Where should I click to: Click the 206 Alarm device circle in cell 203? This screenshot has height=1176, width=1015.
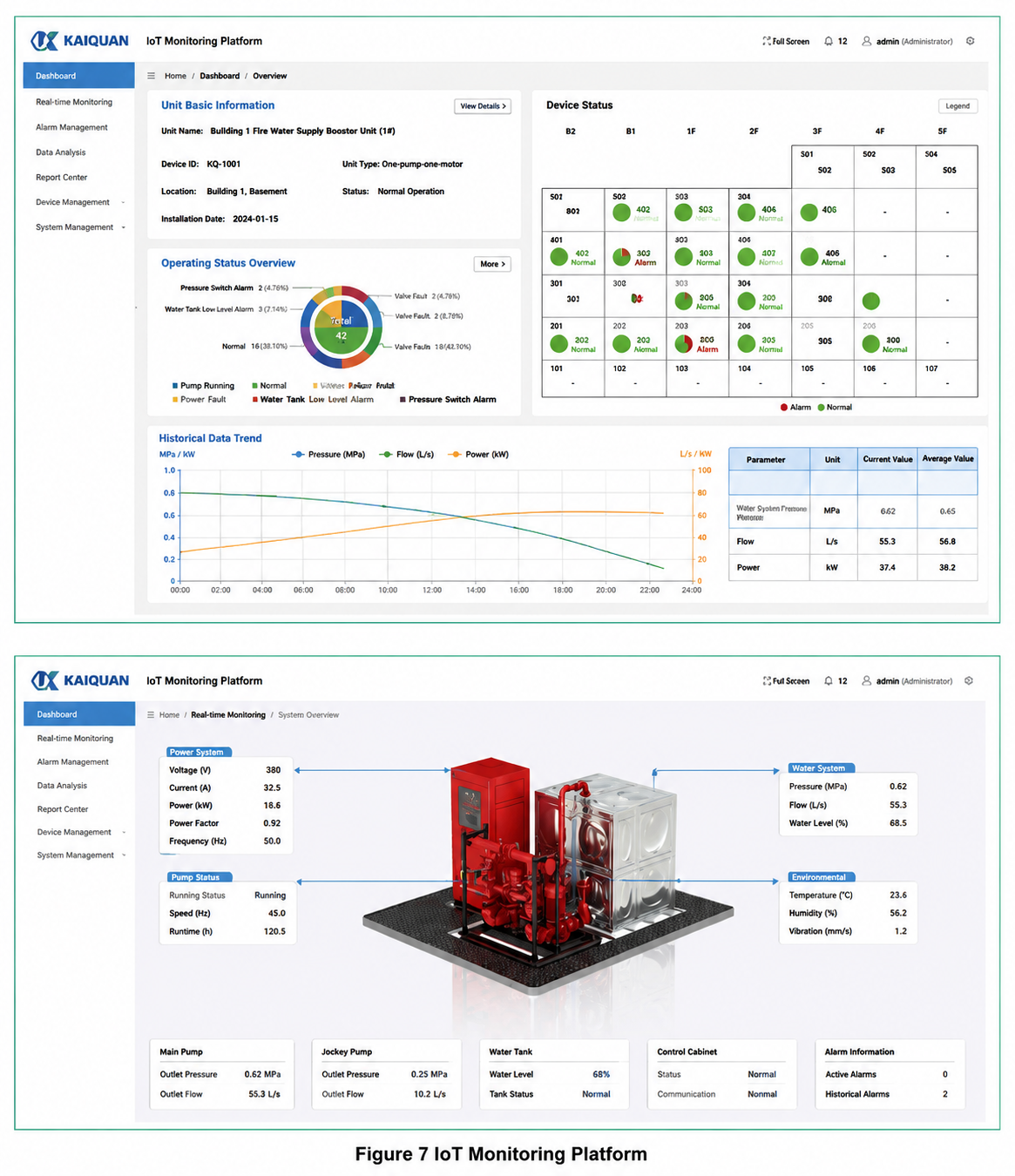(x=684, y=344)
